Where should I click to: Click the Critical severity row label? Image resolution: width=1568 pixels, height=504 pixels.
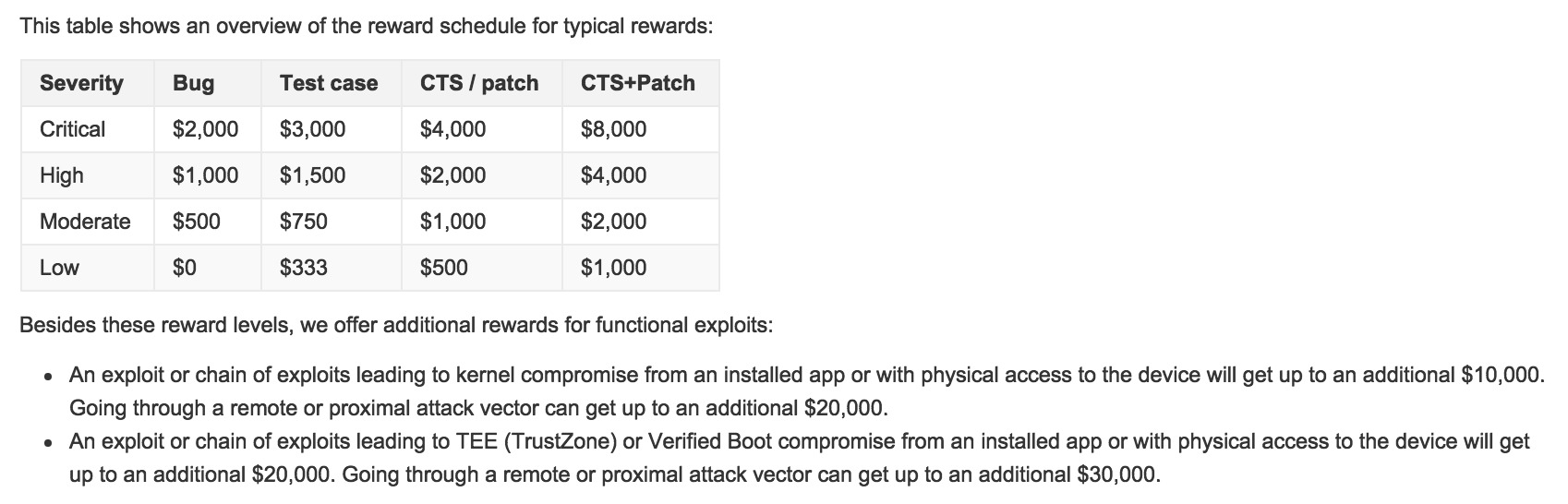coord(73,129)
